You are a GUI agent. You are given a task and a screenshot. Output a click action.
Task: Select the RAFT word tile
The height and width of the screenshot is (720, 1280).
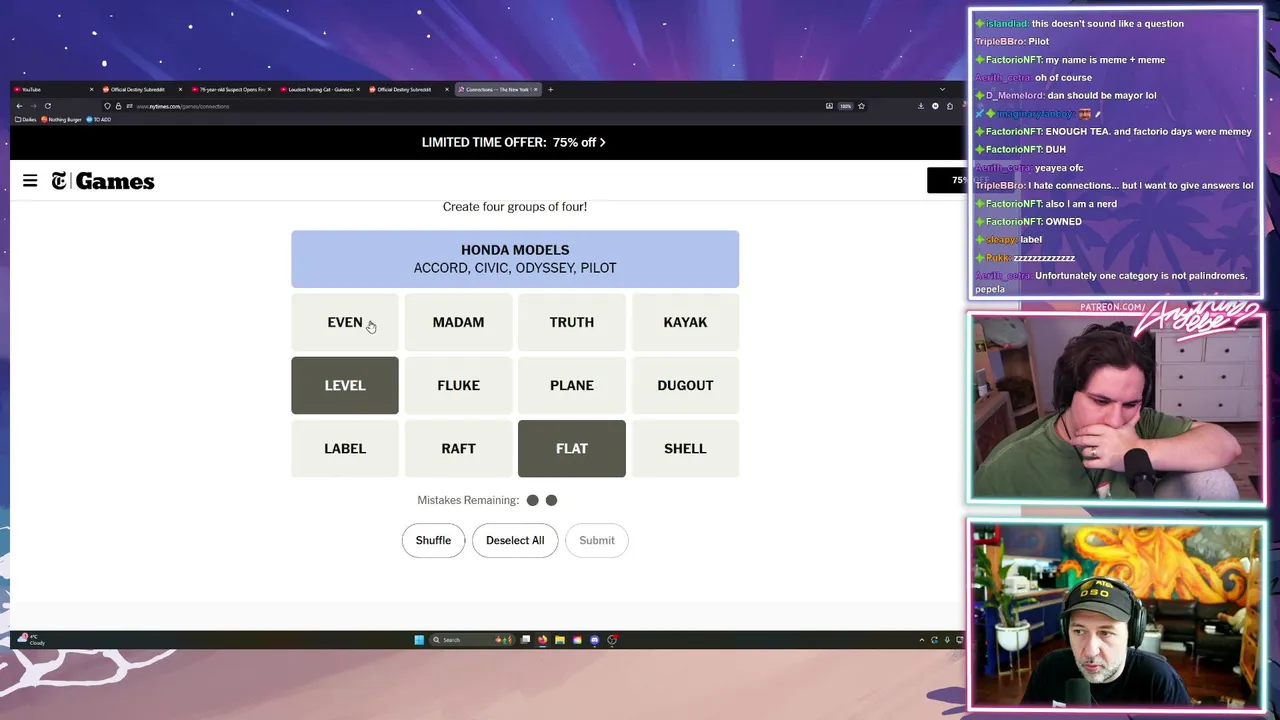458,448
